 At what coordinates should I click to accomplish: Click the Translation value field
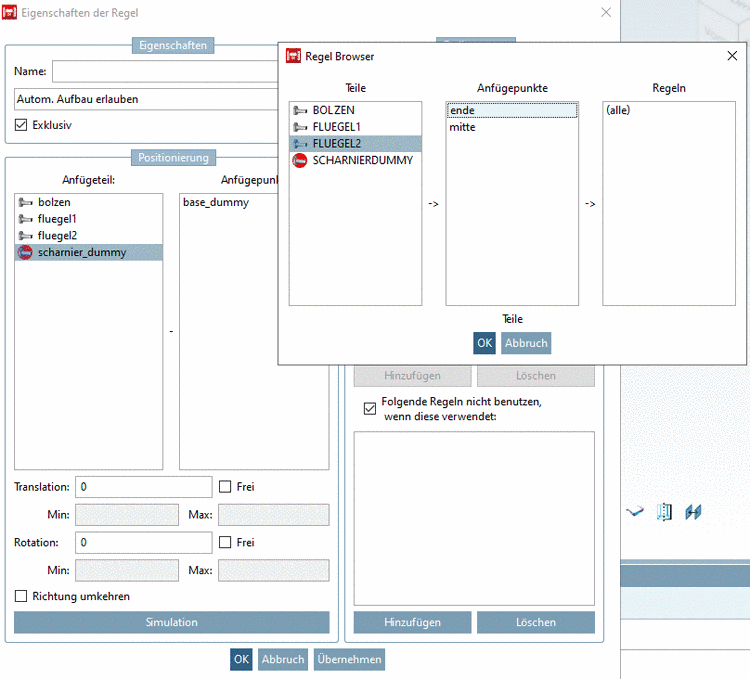(143, 487)
